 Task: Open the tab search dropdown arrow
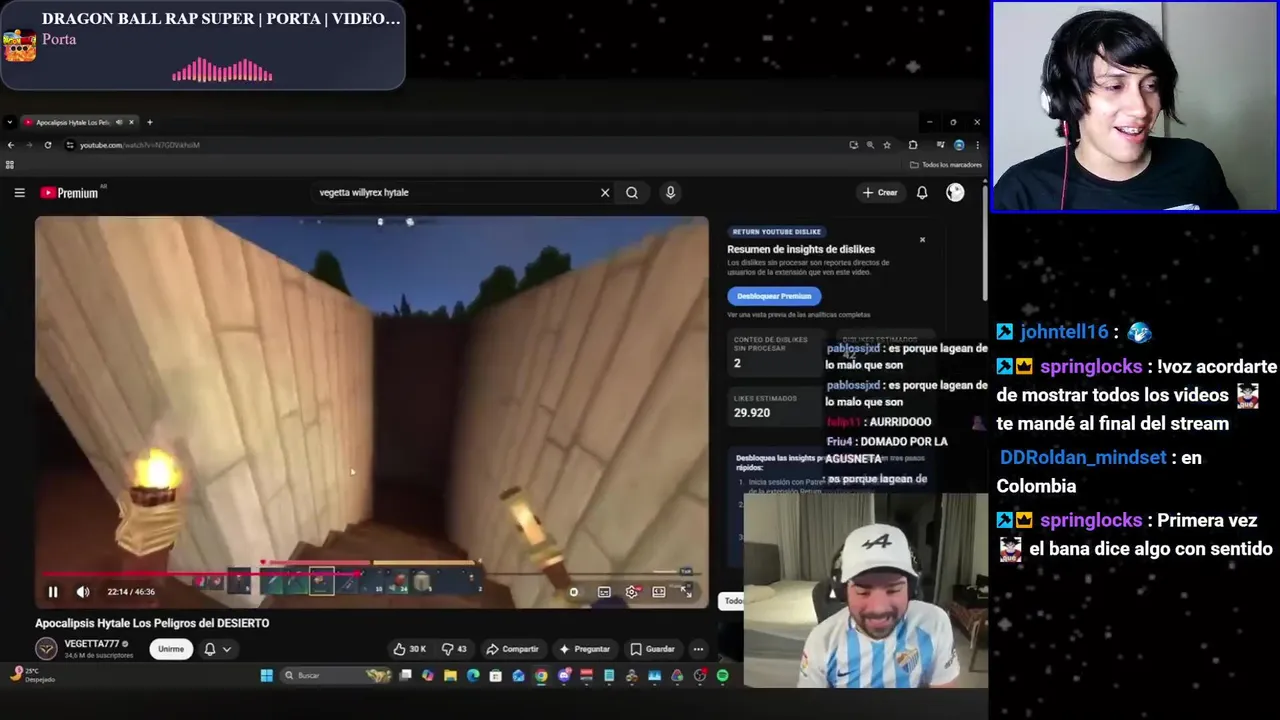tap(9, 122)
